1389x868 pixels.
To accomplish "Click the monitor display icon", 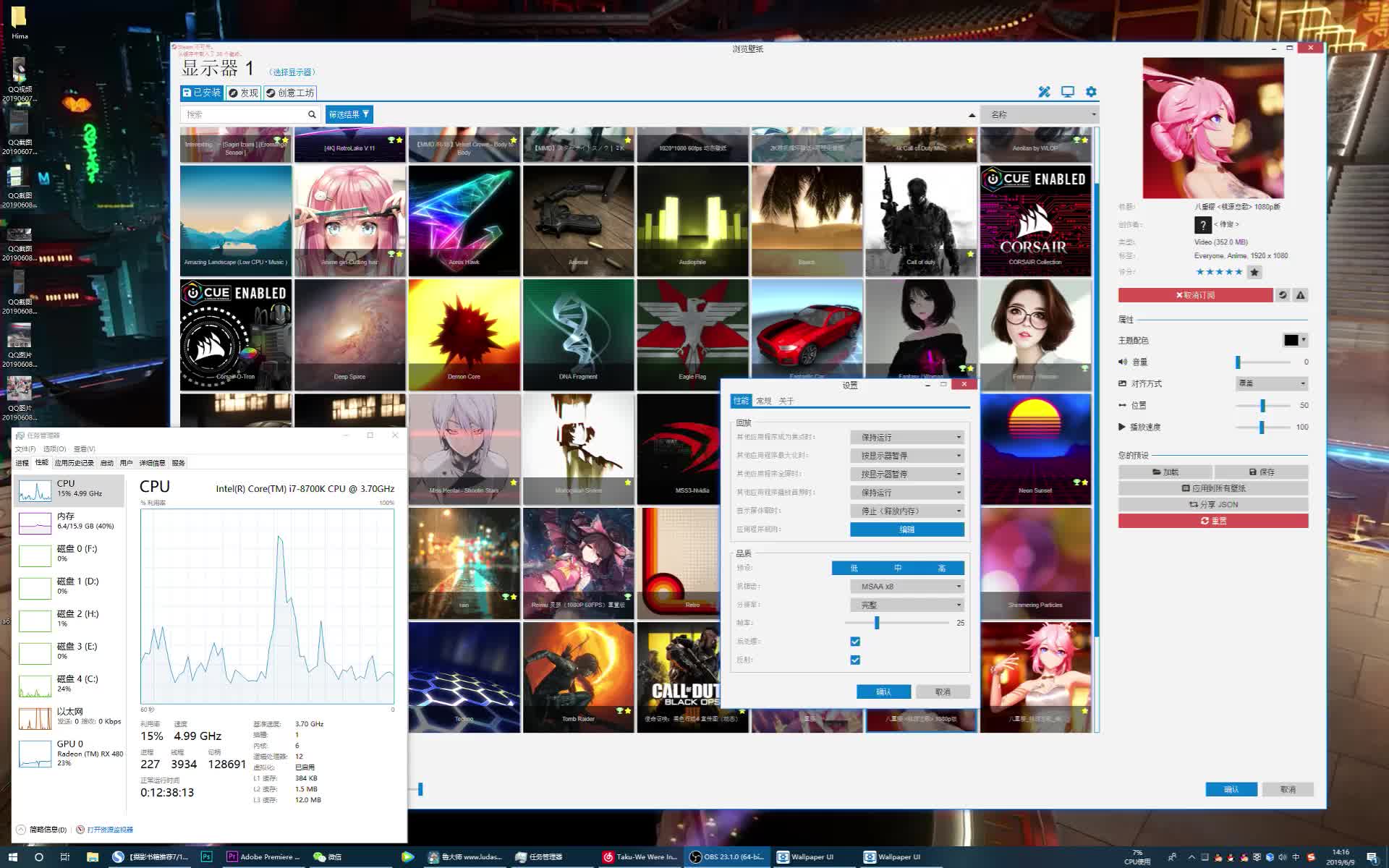I will pos(1068,92).
